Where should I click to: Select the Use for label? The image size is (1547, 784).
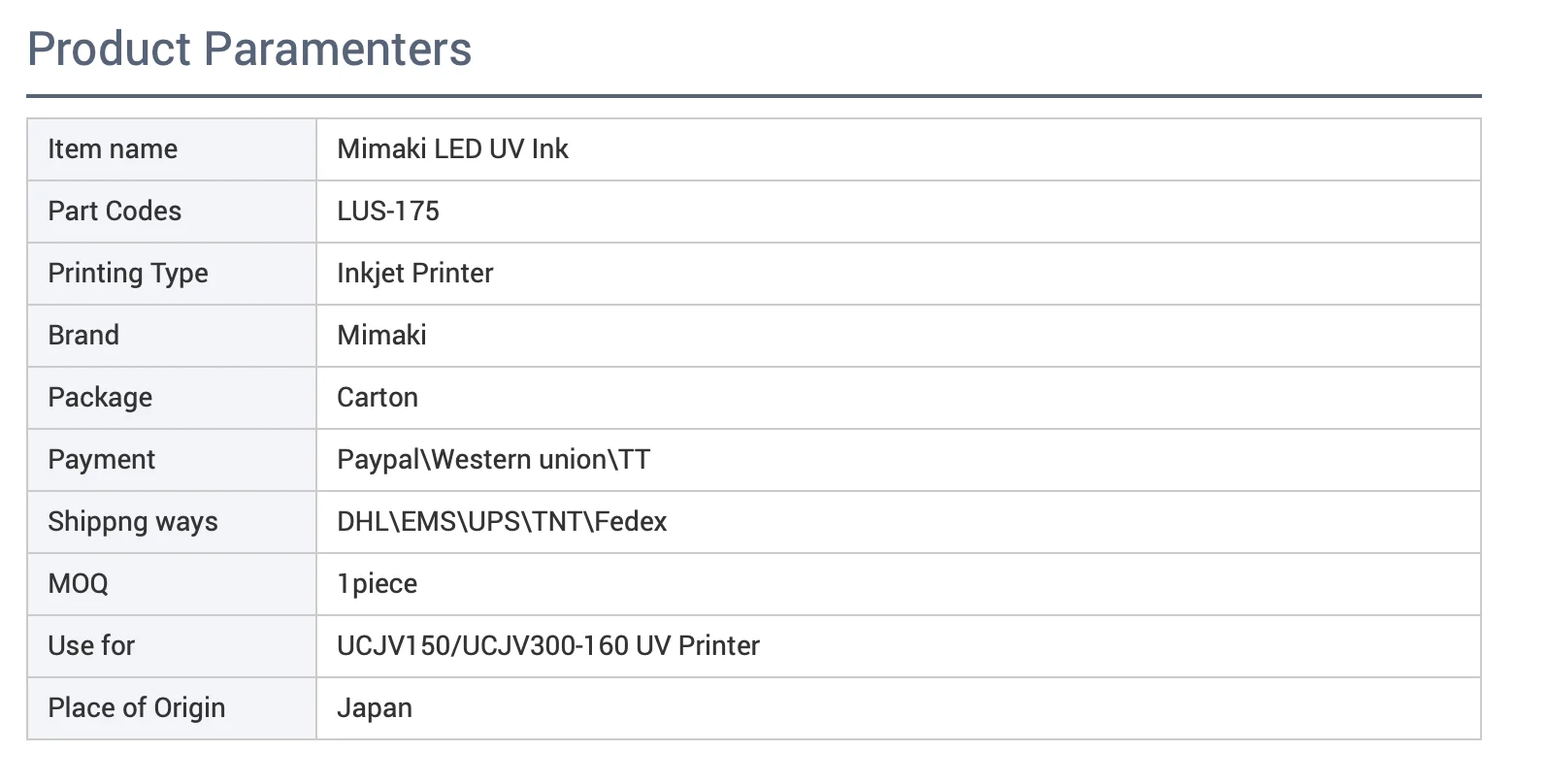coord(91,646)
